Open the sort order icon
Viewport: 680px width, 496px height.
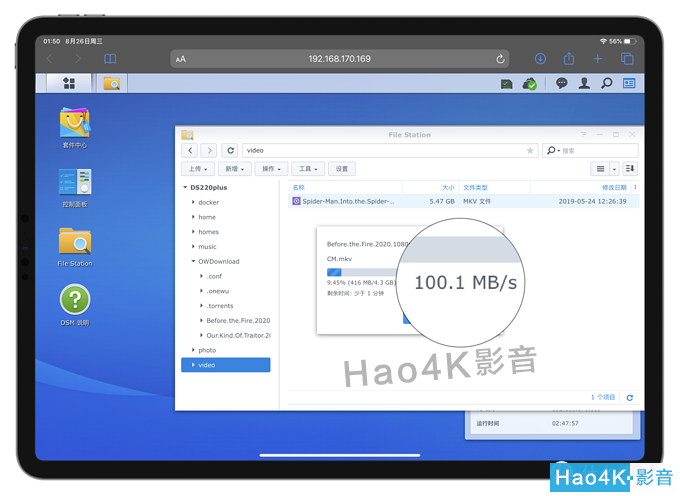click(630, 169)
